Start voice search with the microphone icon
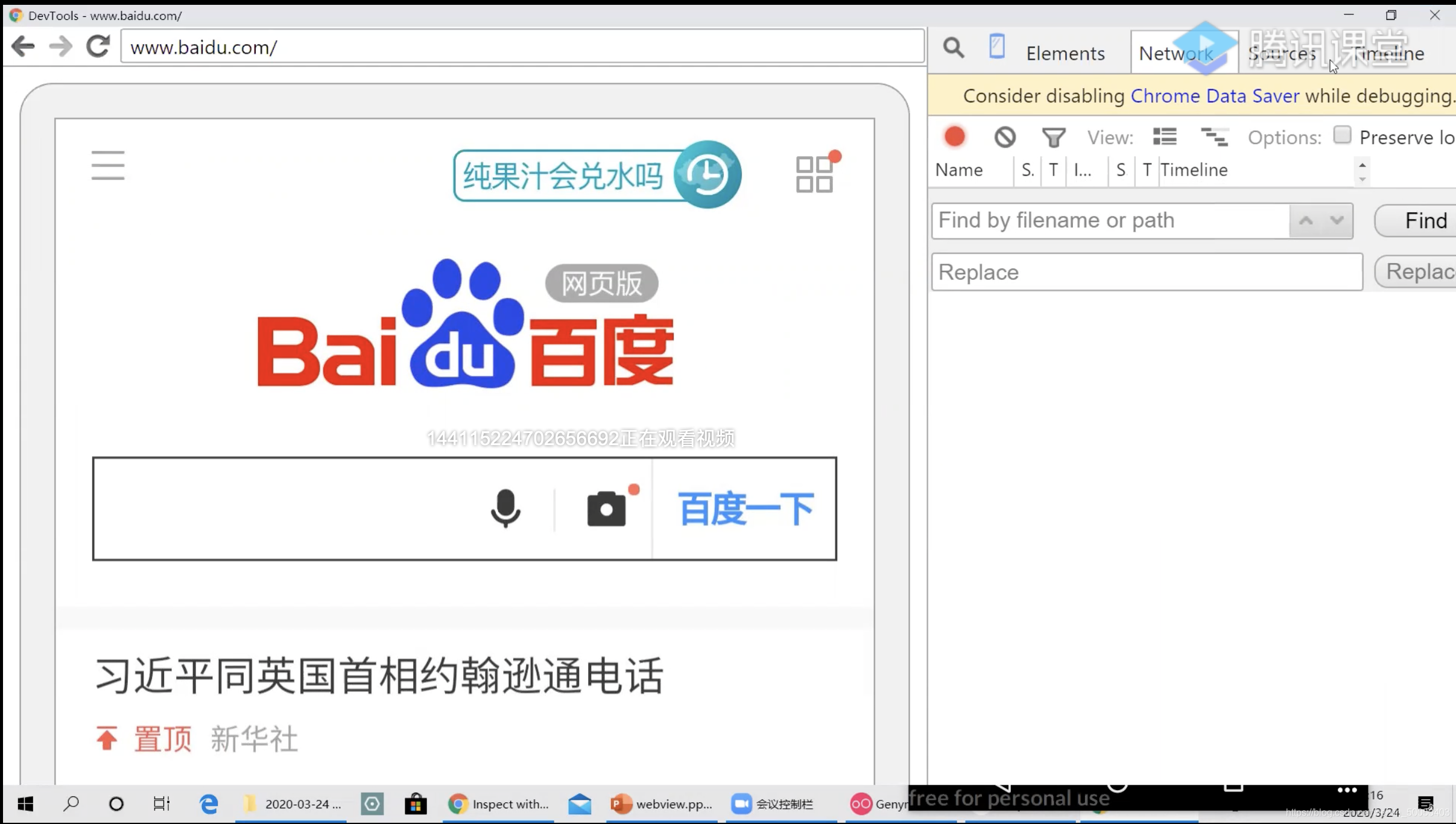Image resolution: width=1456 pixels, height=824 pixels. (x=506, y=507)
